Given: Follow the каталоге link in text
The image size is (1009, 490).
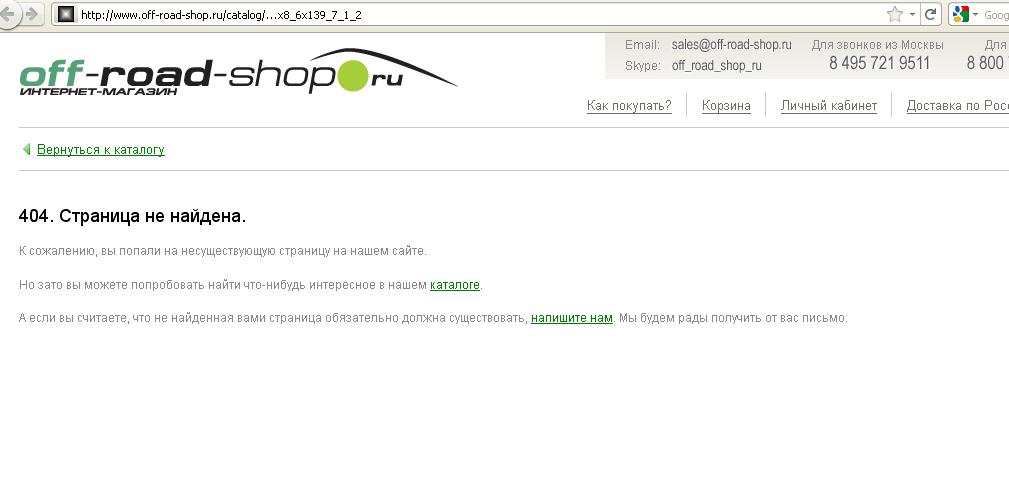Looking at the screenshot, I should click(455, 285).
